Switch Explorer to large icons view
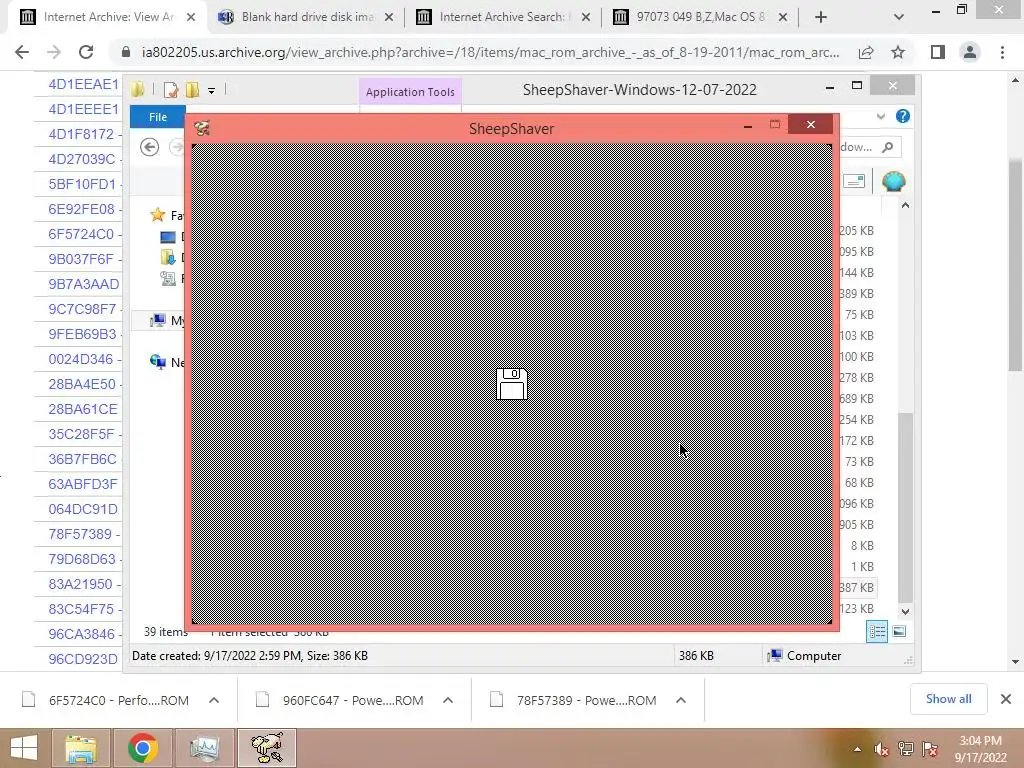Image resolution: width=1024 pixels, height=768 pixels. [x=899, y=632]
